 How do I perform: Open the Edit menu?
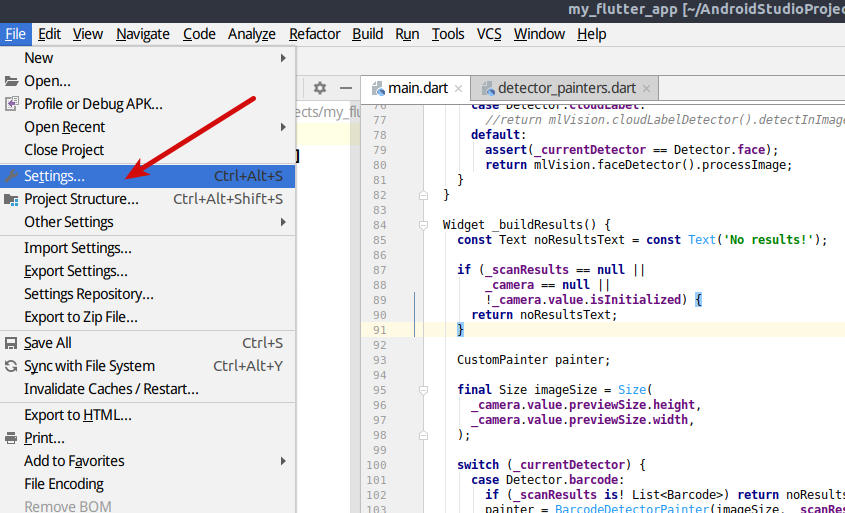(49, 34)
